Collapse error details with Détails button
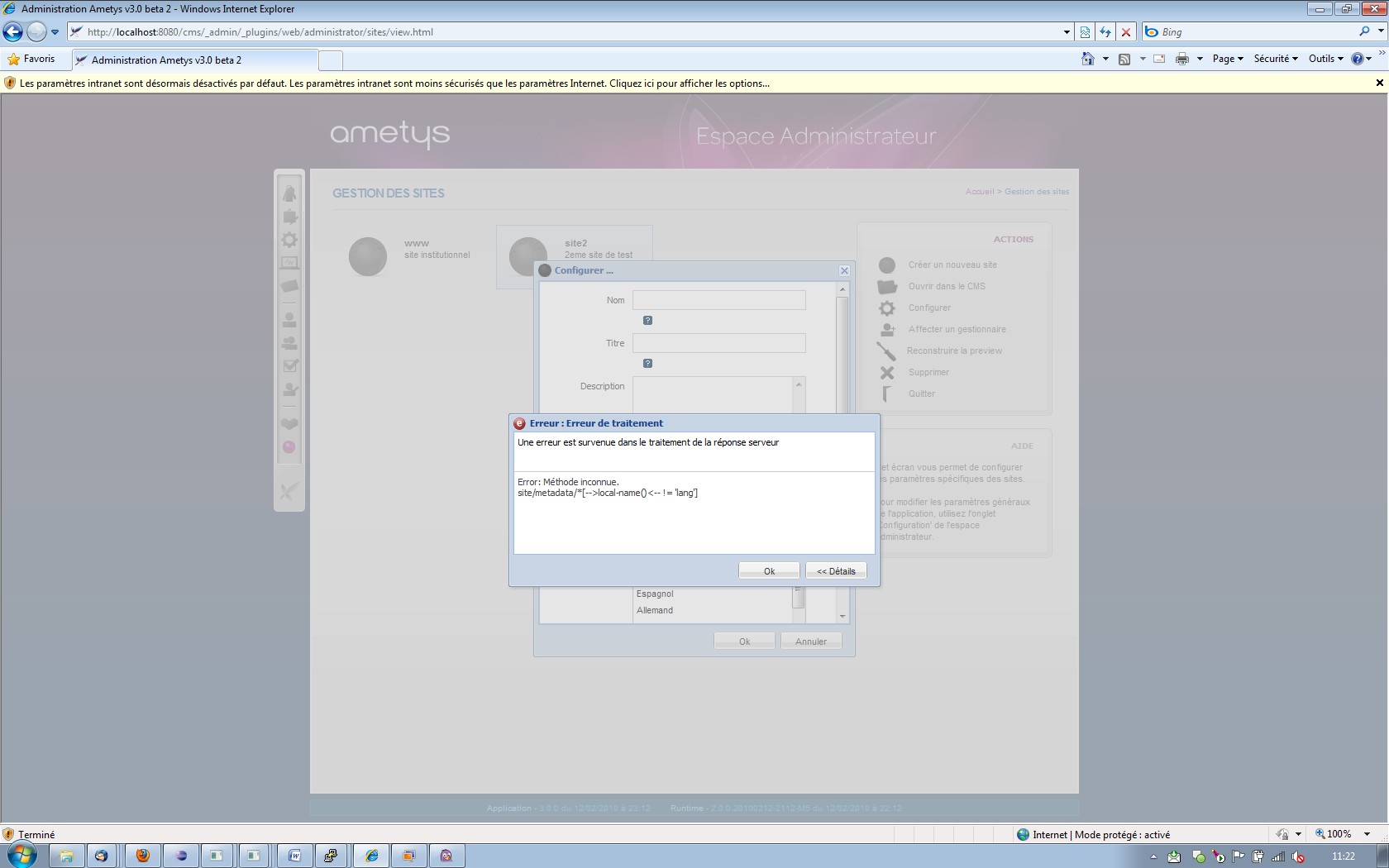The height and width of the screenshot is (868, 1389). click(x=836, y=571)
